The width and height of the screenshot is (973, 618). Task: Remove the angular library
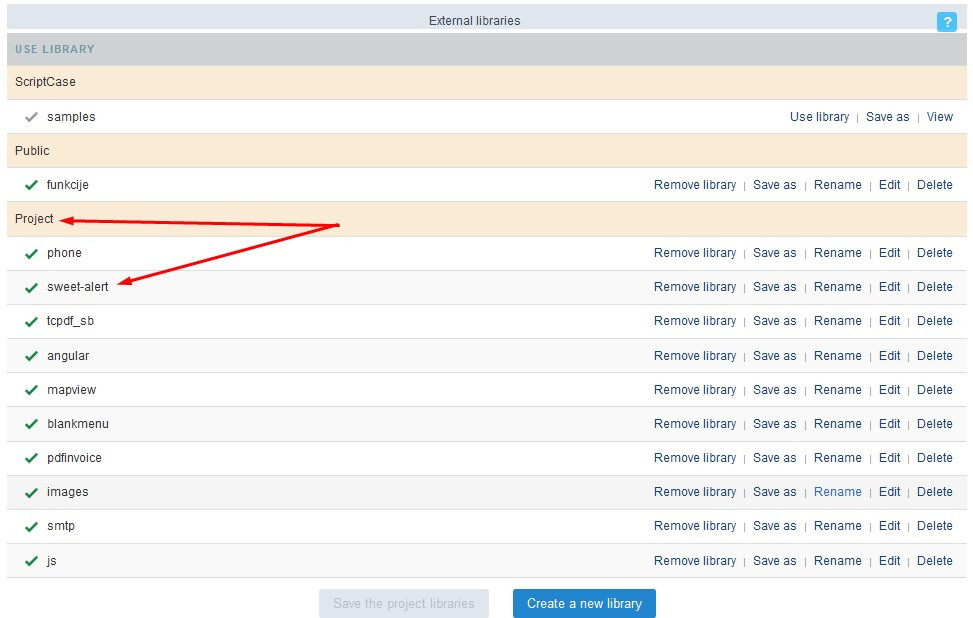point(695,356)
